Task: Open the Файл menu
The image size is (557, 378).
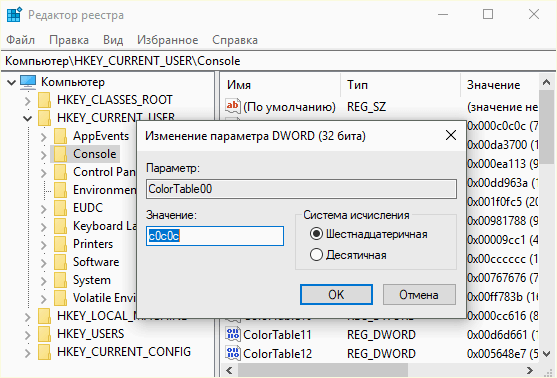Action: tap(21, 40)
